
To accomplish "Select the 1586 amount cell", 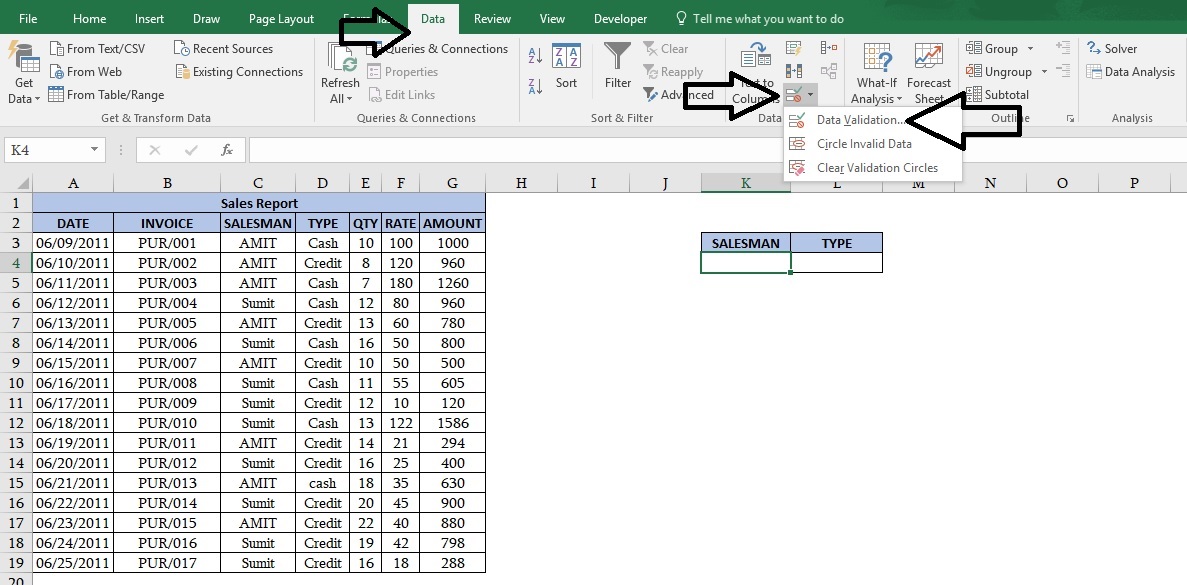I will [453, 423].
